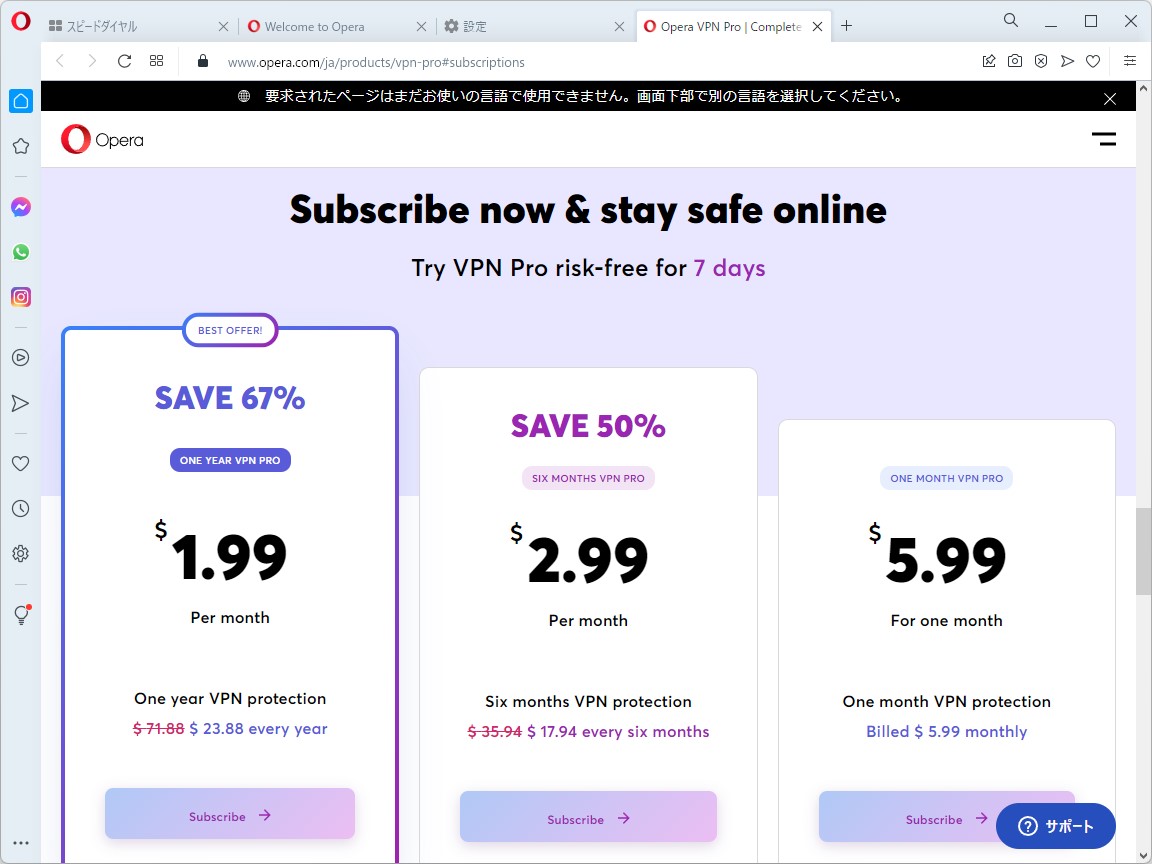Viewport: 1152px width, 864px height.
Task: Open browsing History from the sidebar
Action: (x=21, y=508)
